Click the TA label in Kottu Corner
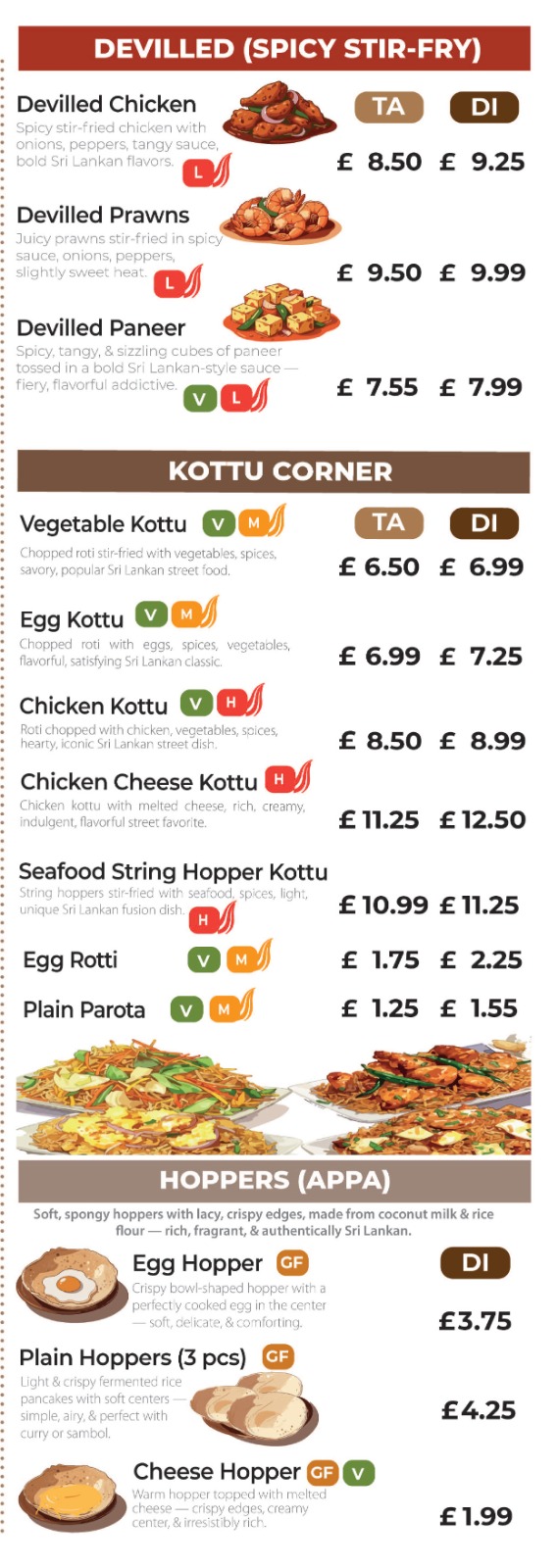 pos(388,522)
